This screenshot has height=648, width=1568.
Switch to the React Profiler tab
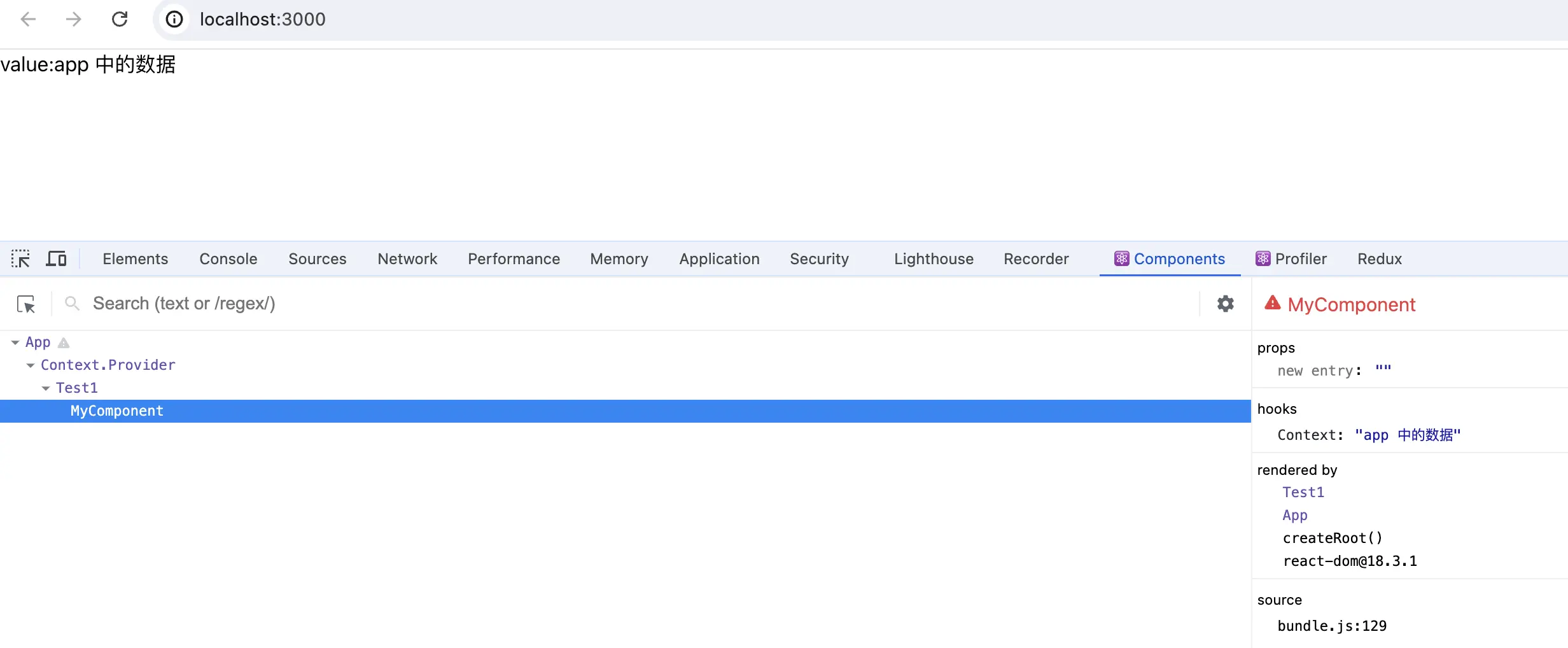click(x=1291, y=258)
